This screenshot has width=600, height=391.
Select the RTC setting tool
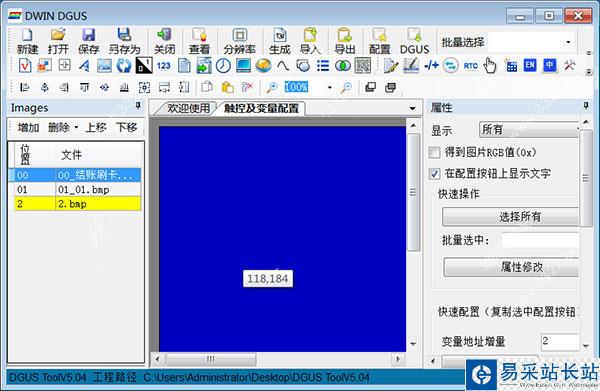pyautogui.click(x=470, y=66)
